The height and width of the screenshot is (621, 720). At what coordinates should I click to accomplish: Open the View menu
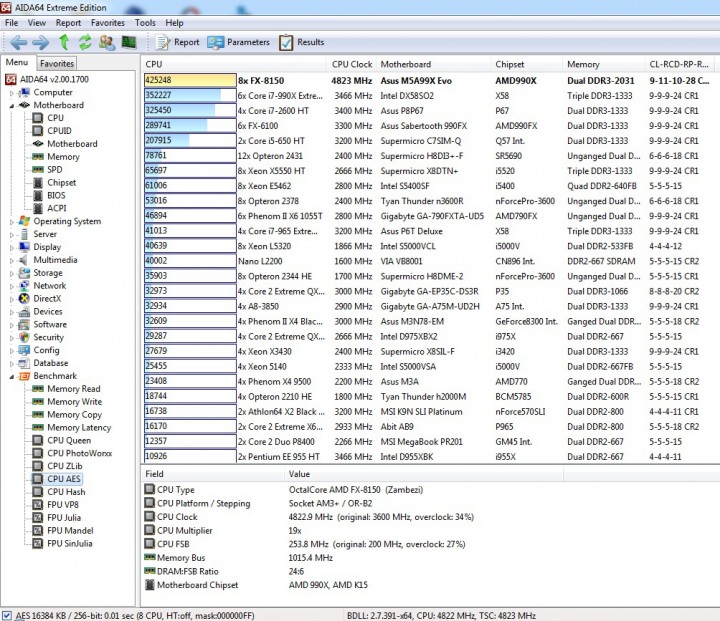(37, 23)
